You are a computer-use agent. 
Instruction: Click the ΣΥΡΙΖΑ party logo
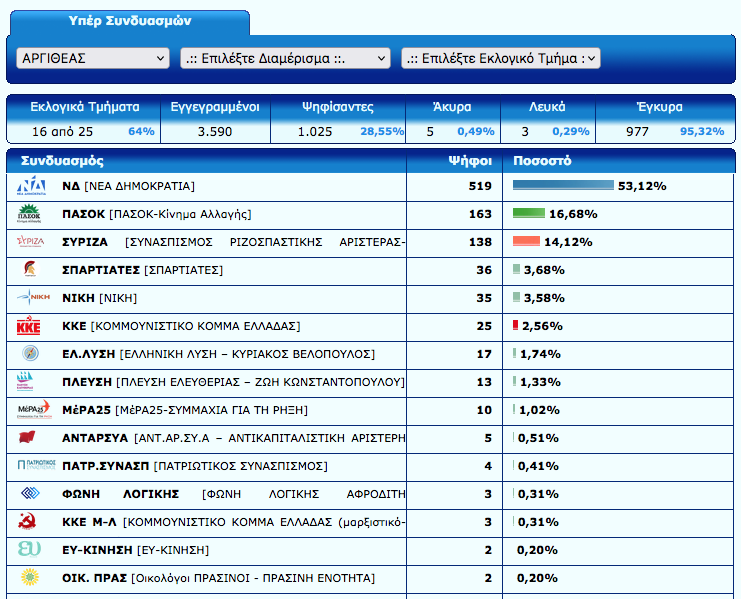click(x=31, y=242)
